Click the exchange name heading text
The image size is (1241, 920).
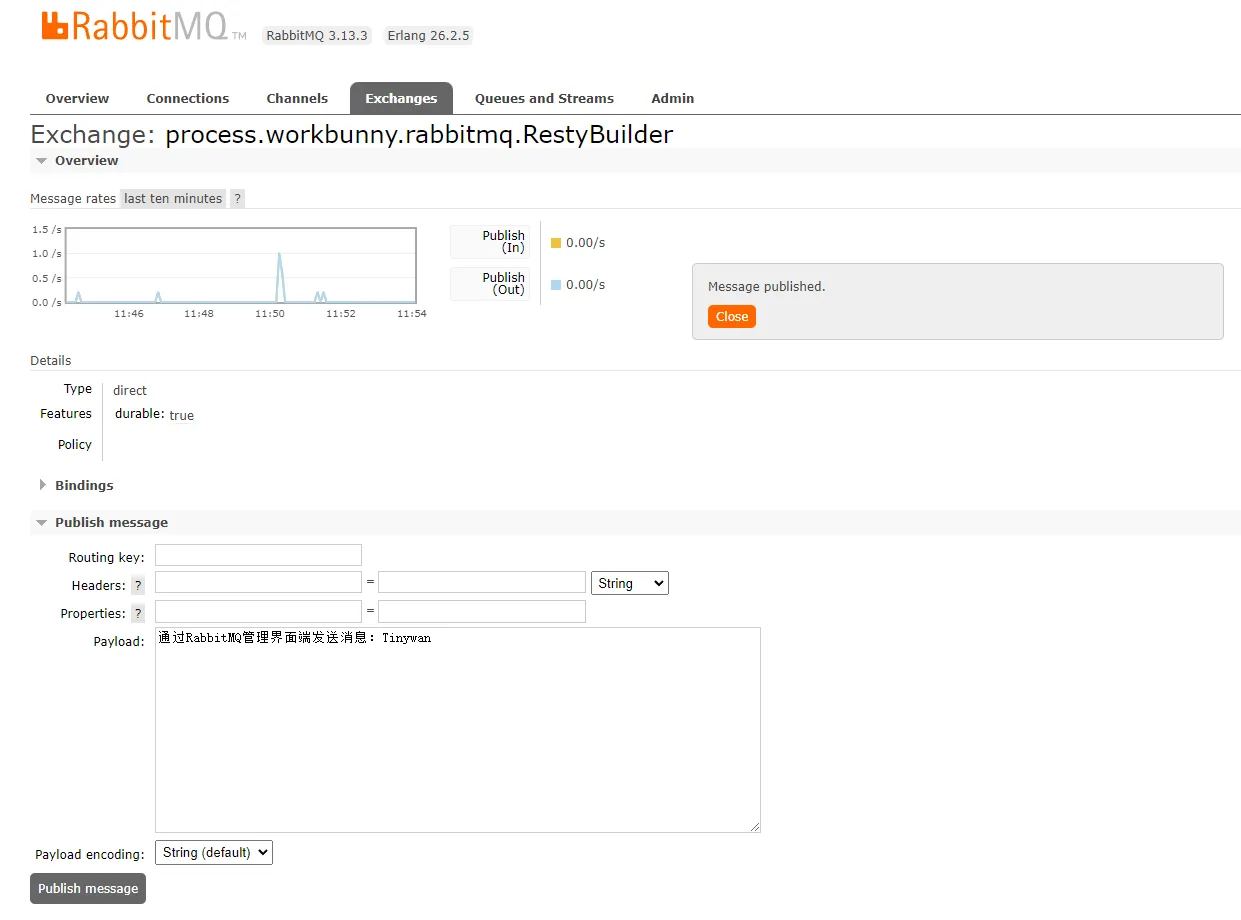pyautogui.click(x=419, y=134)
